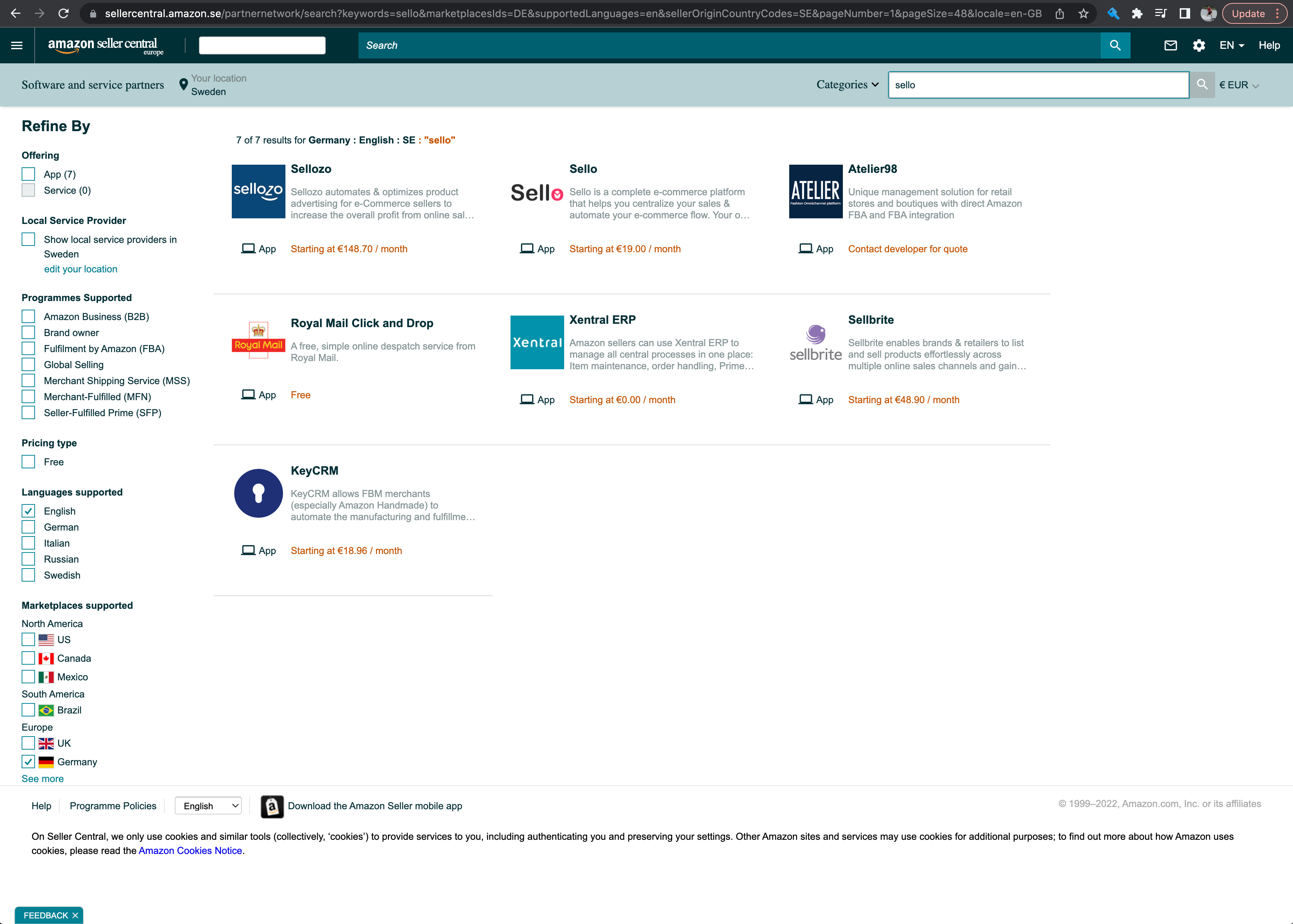Click the location pin icon
This screenshot has height=924, width=1293.
point(183,84)
